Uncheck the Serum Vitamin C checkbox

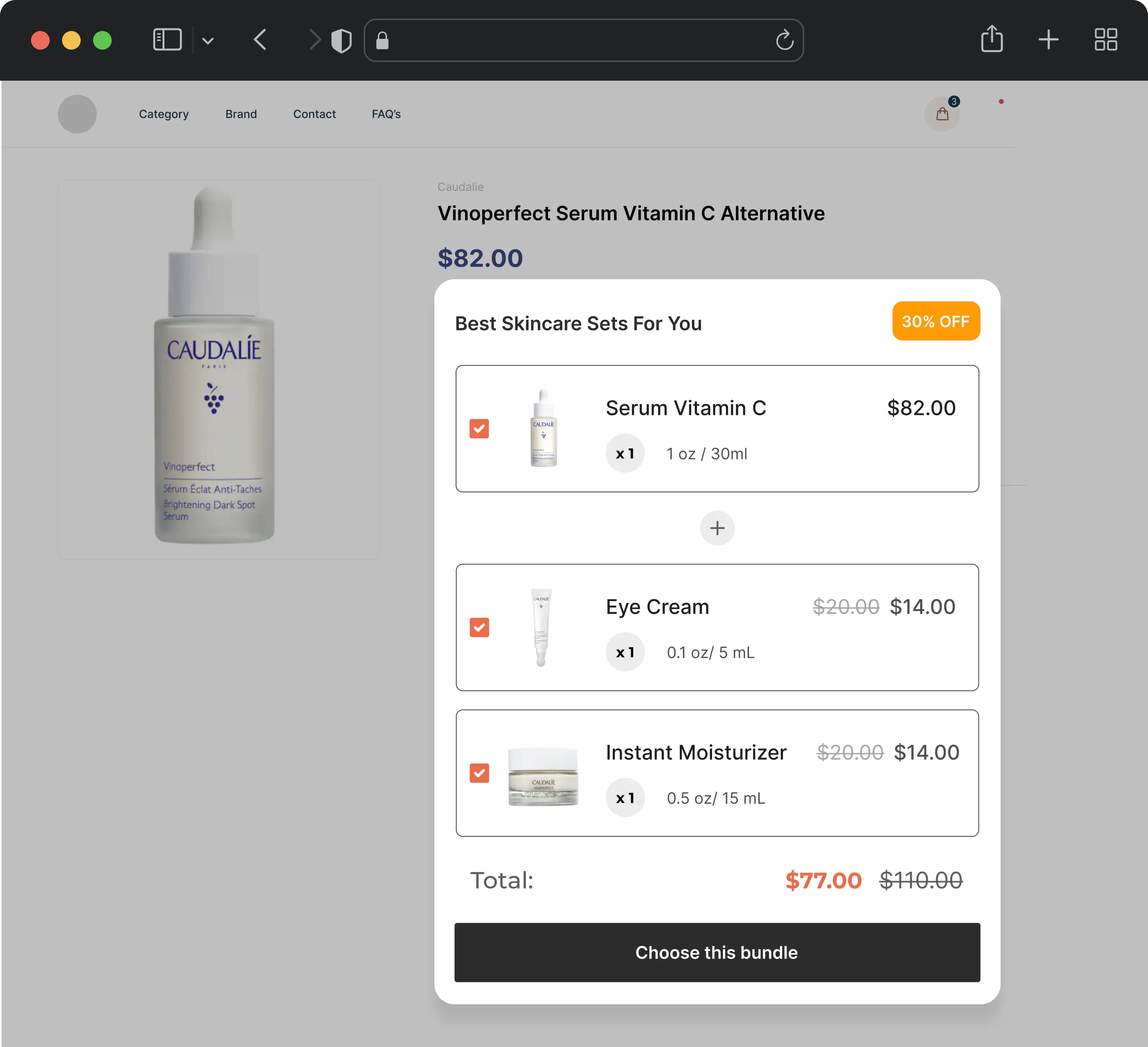(479, 429)
